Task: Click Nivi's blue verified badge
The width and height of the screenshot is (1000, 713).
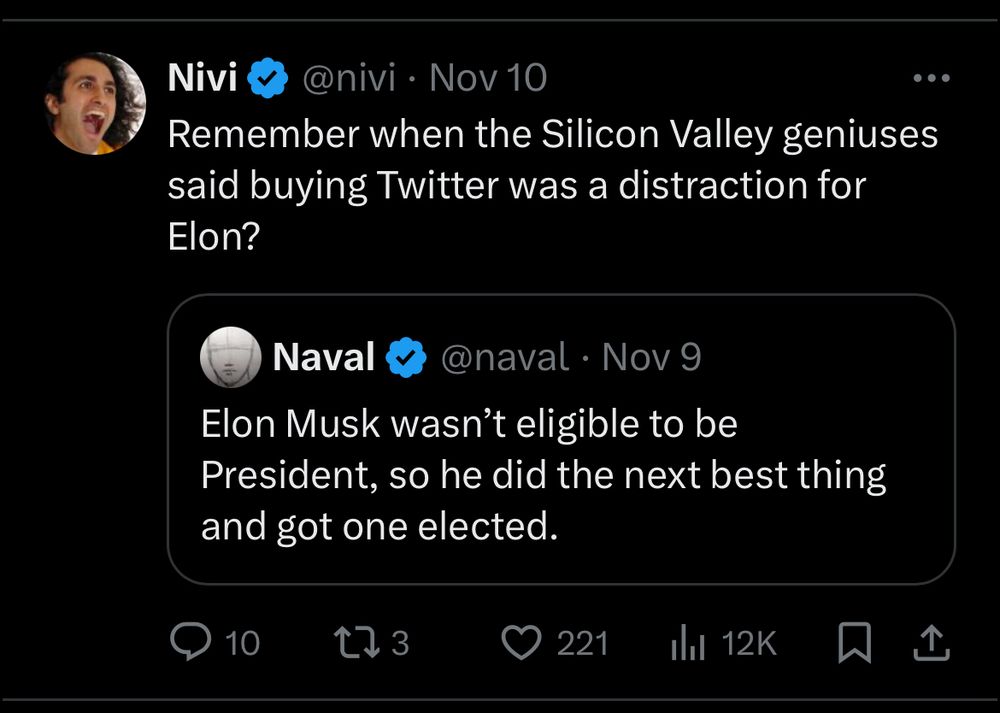Action: click(267, 79)
